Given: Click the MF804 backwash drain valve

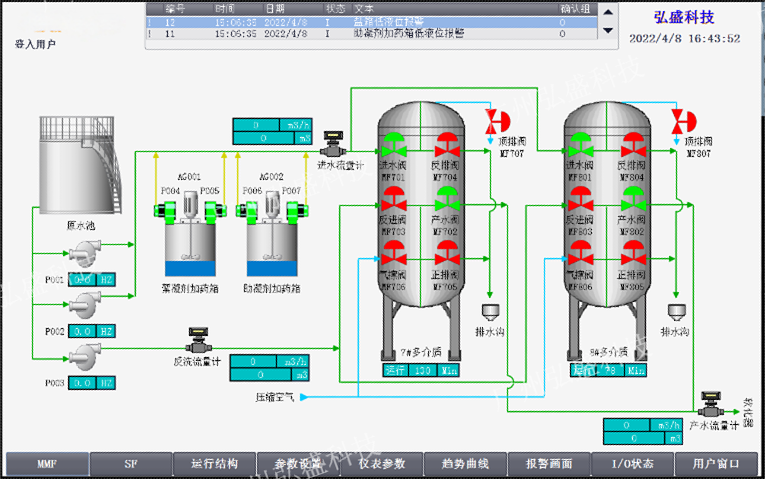Looking at the screenshot, I should click(633, 144).
